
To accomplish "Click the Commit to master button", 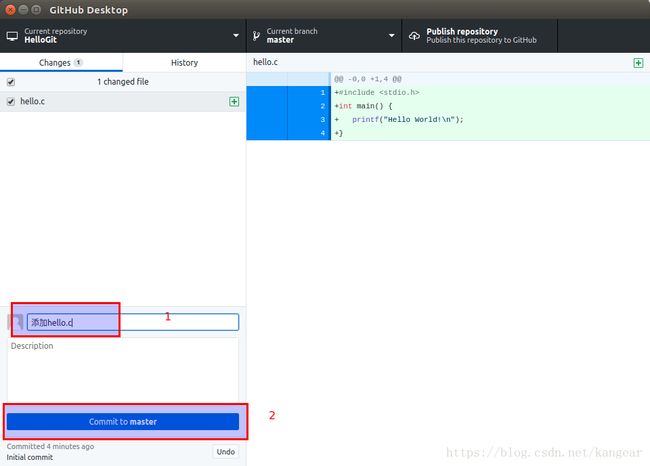I will pos(123,422).
